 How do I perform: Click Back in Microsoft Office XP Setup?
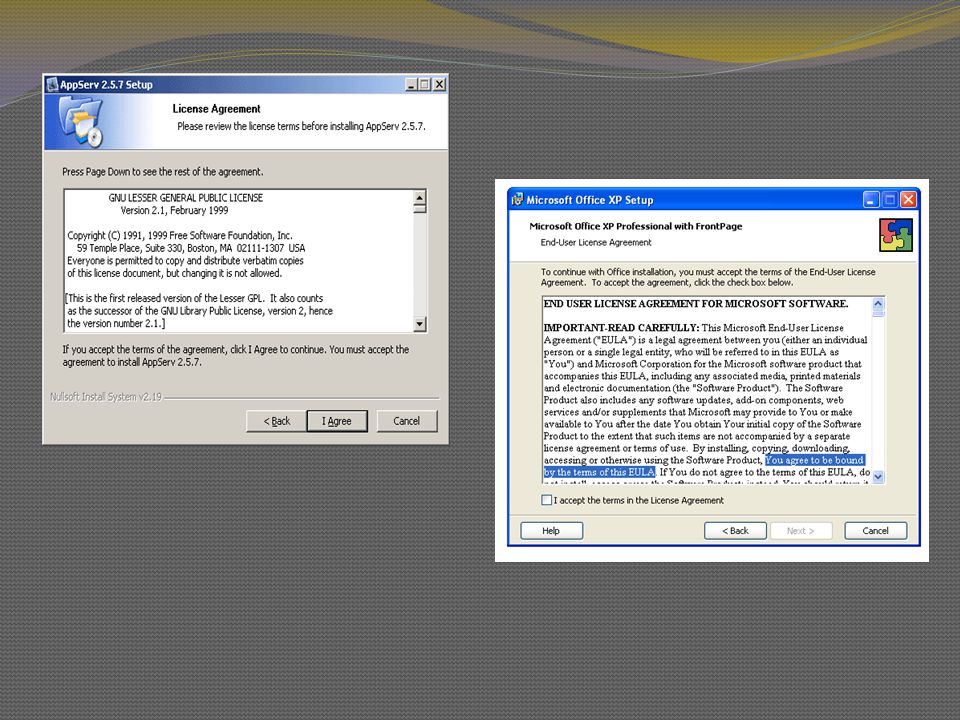pos(735,531)
